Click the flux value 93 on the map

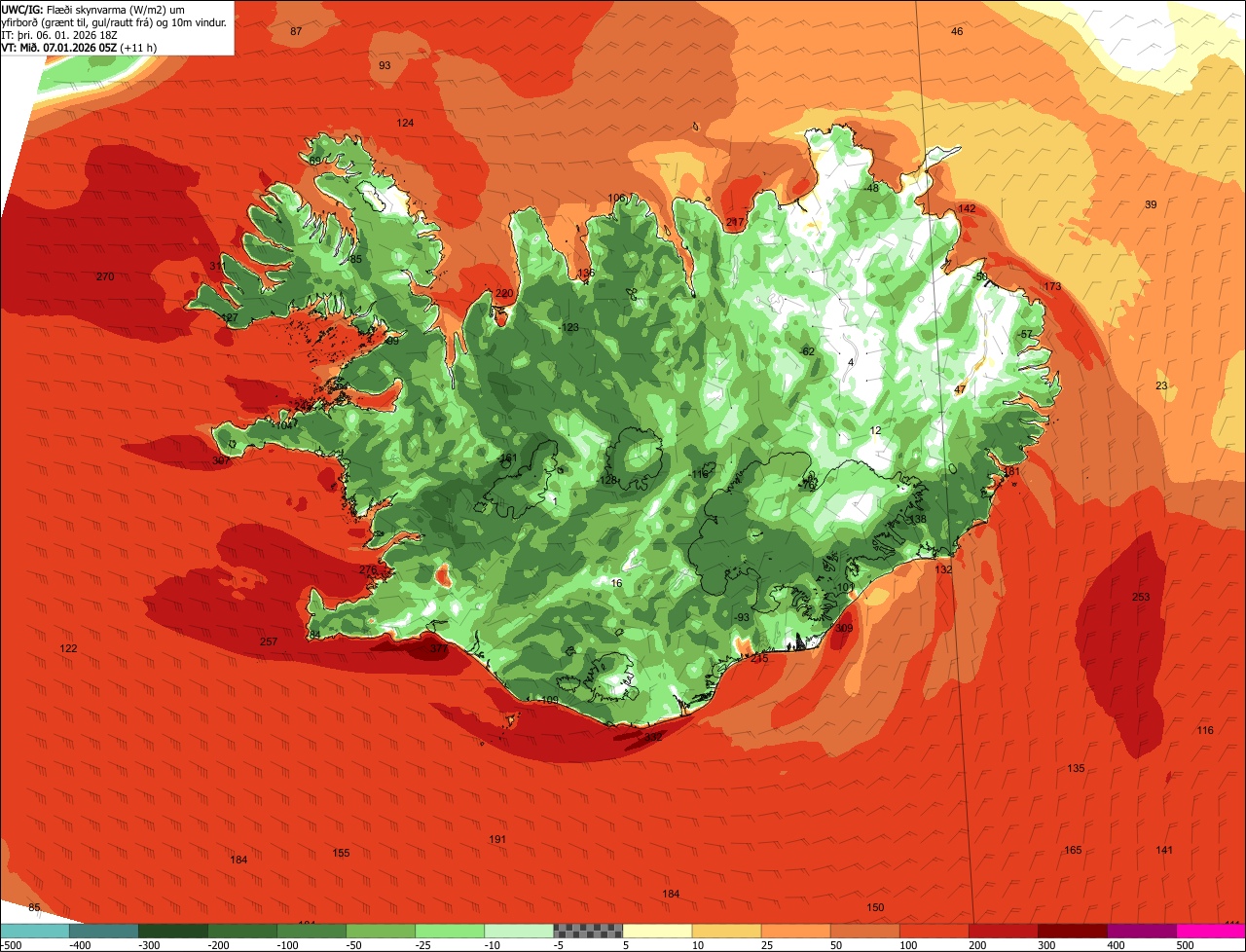click(385, 65)
